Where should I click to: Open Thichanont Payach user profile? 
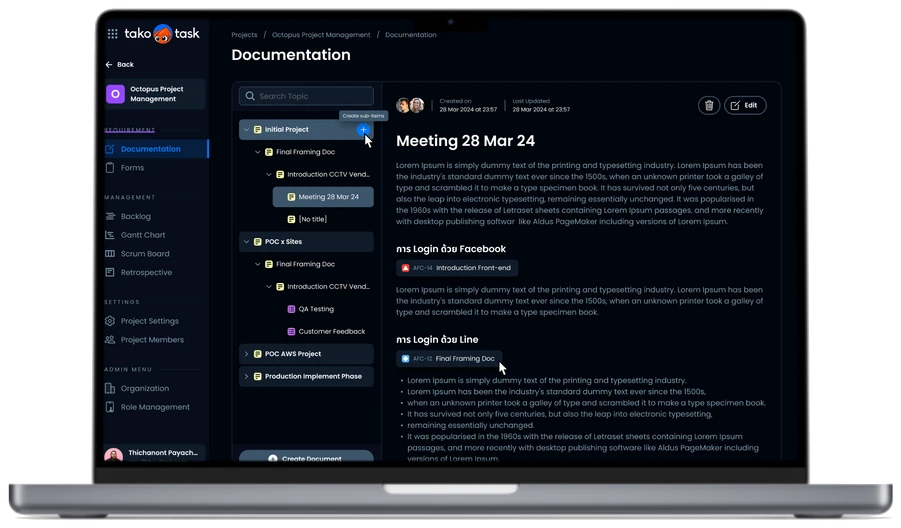coord(154,454)
